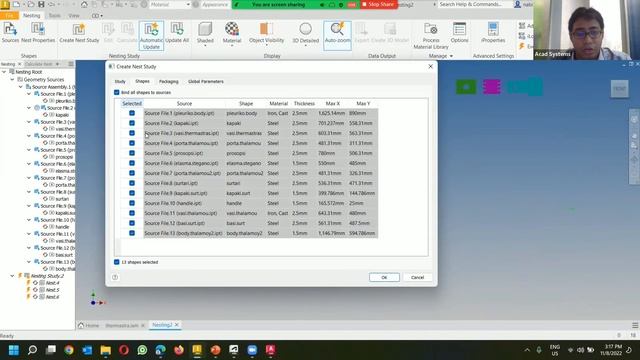Viewport: 640px width, 360px height.
Task: Open Nest Properties in ribbon
Action: point(38,33)
